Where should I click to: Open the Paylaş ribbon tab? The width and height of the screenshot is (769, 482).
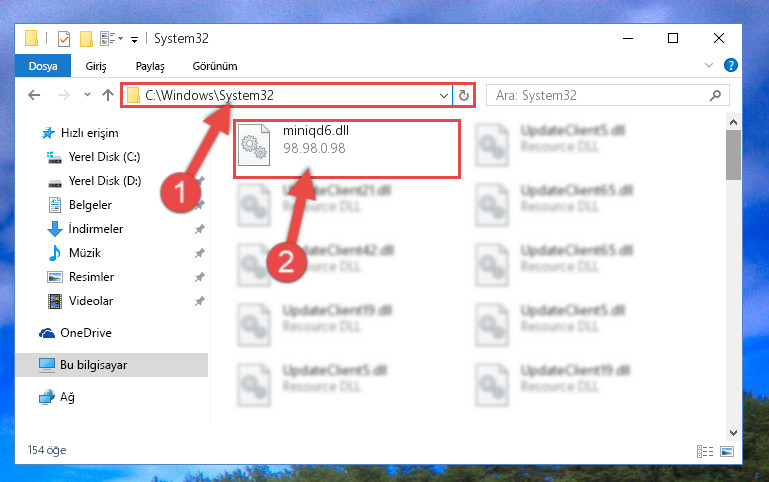(150, 66)
